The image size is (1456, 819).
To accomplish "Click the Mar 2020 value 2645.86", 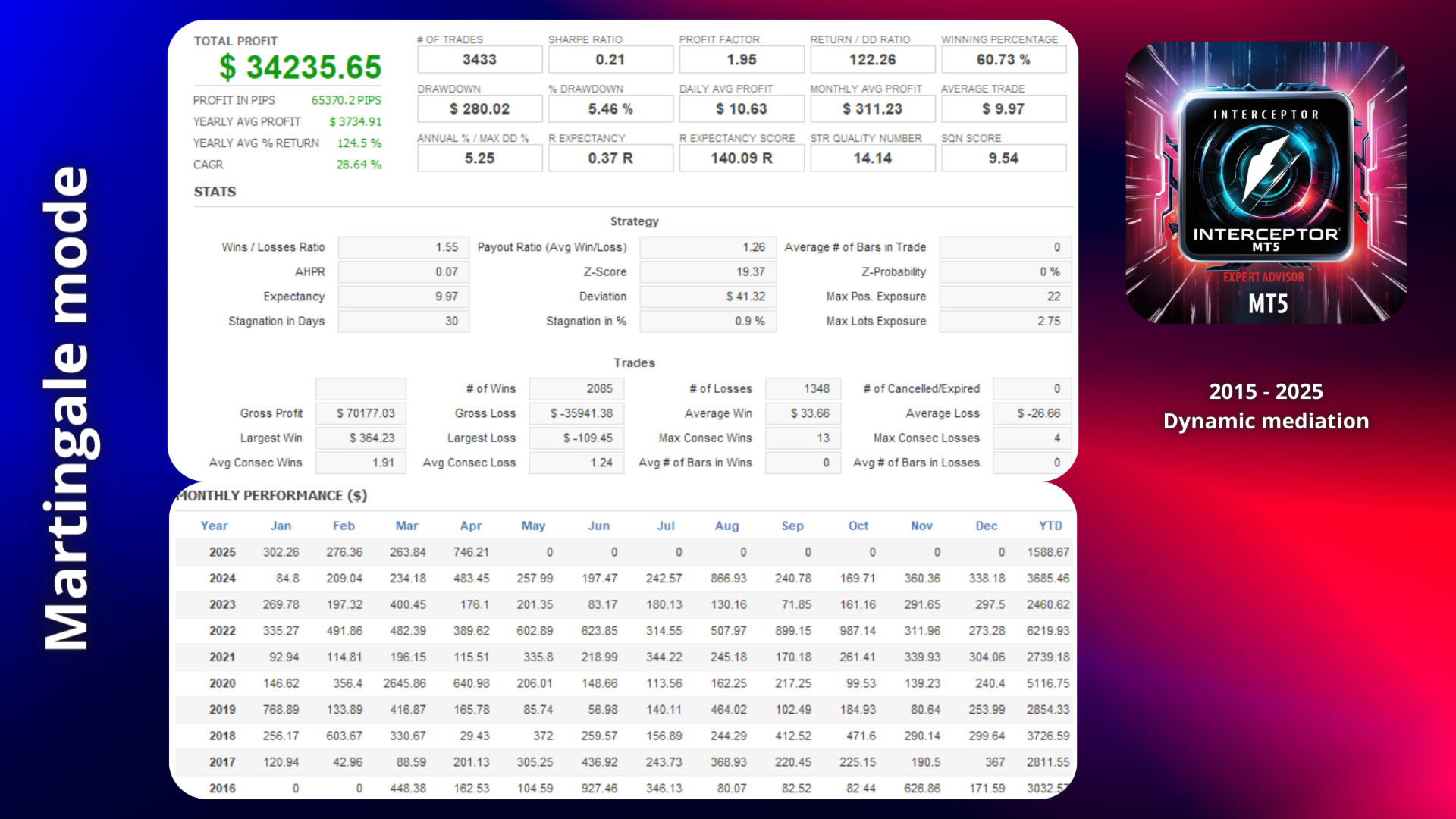I will click(x=404, y=683).
